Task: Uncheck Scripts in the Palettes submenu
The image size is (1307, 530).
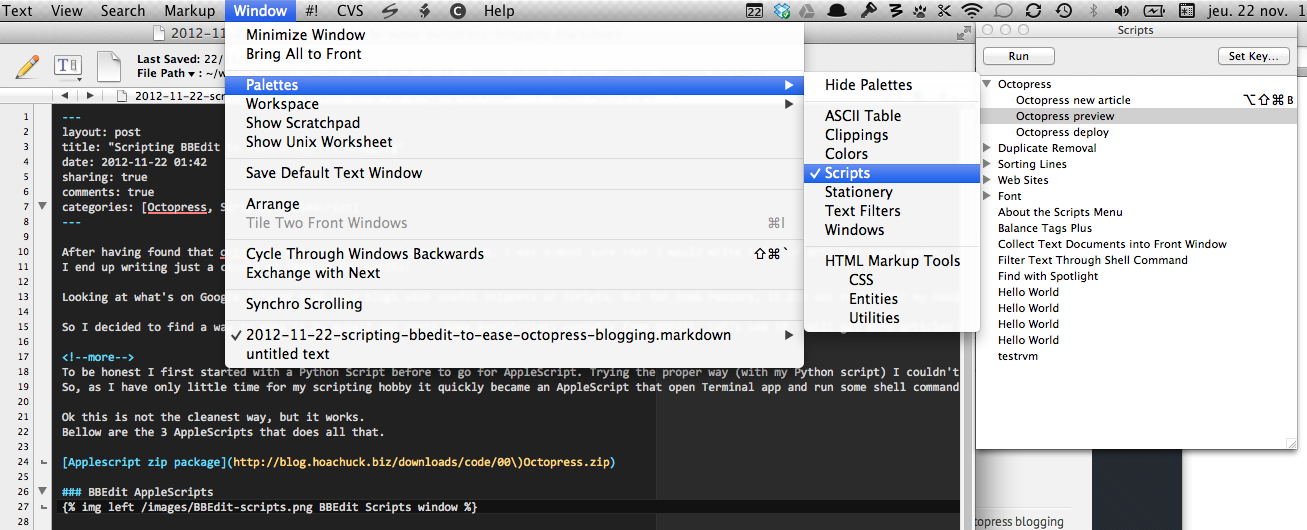Action: [892, 173]
